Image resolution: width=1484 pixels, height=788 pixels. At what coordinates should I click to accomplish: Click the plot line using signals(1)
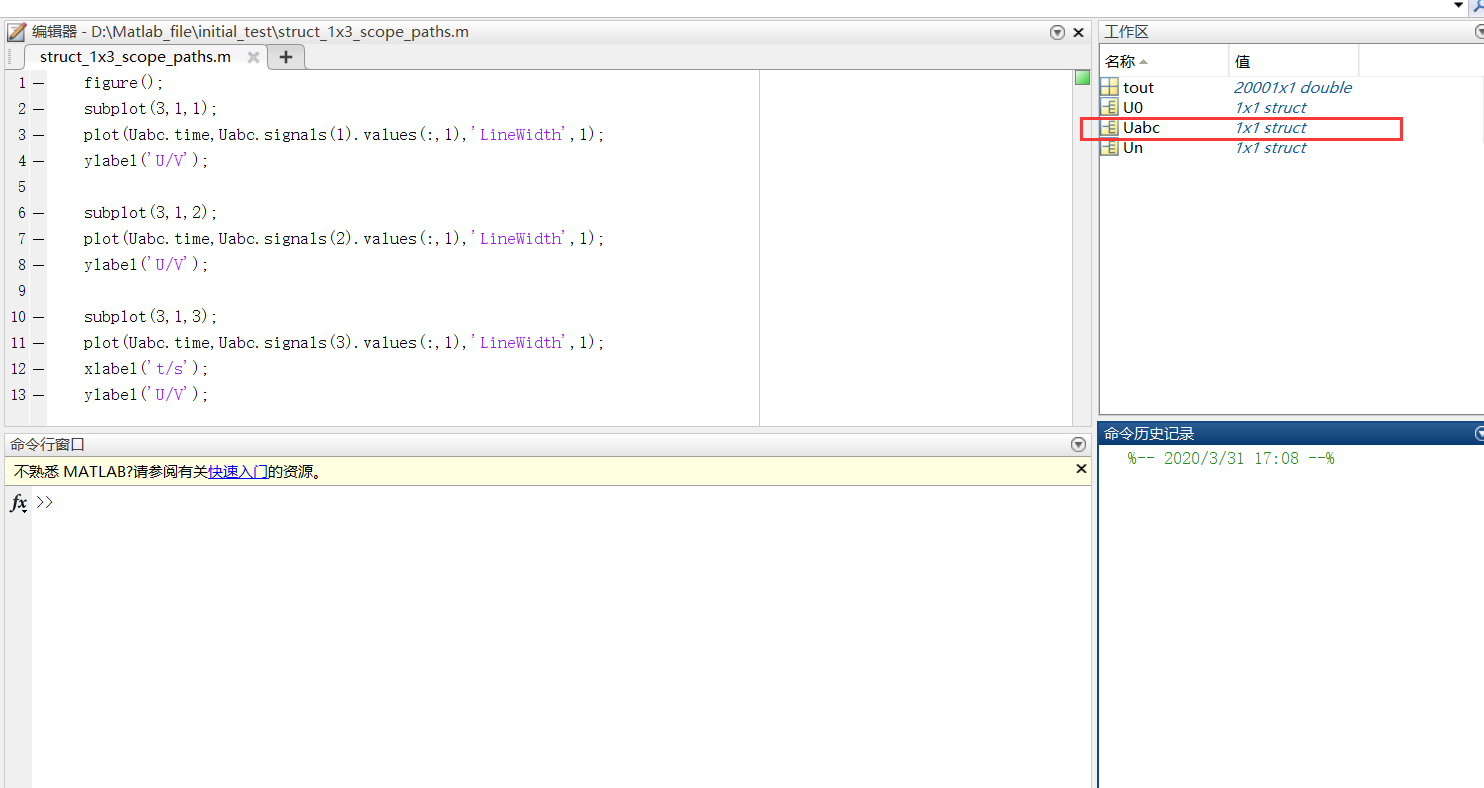(x=344, y=135)
